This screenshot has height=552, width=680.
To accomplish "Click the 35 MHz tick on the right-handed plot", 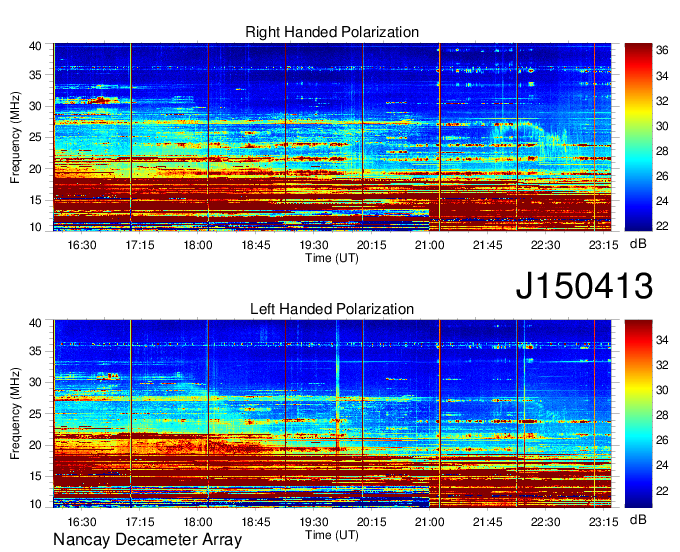I will pos(35,75).
